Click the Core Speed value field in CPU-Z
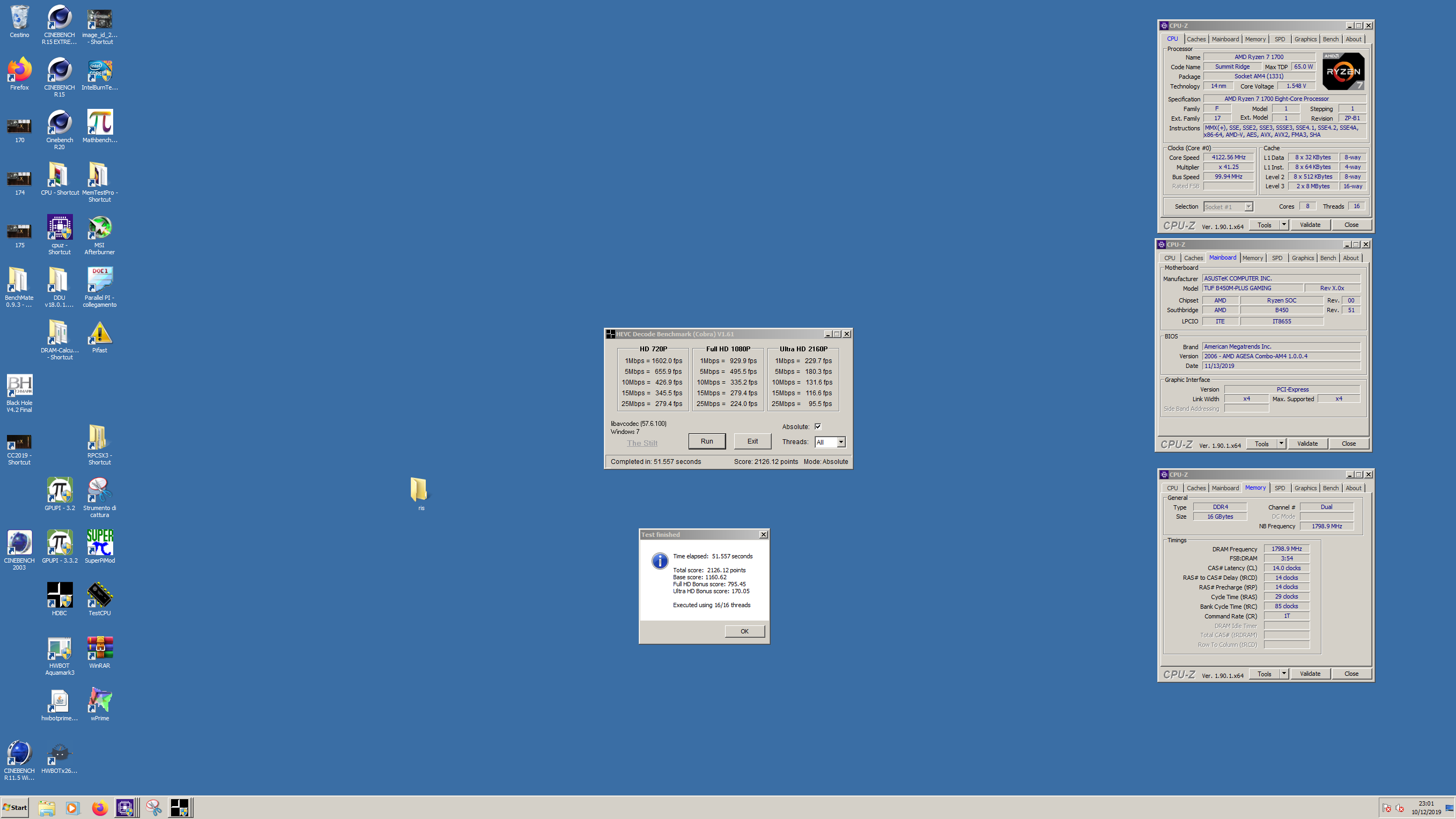This screenshot has height=819, width=1456. pyautogui.click(x=1228, y=158)
